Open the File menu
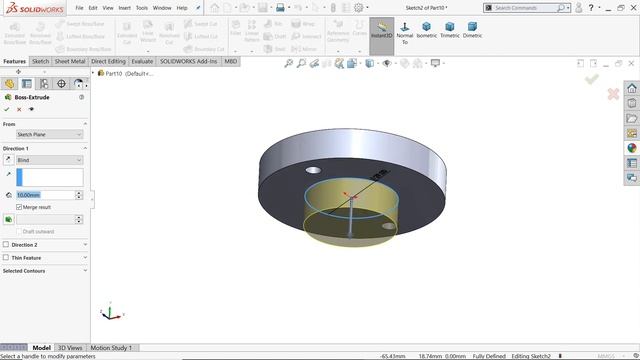Screen dimensions: 640x360 (79, 8)
